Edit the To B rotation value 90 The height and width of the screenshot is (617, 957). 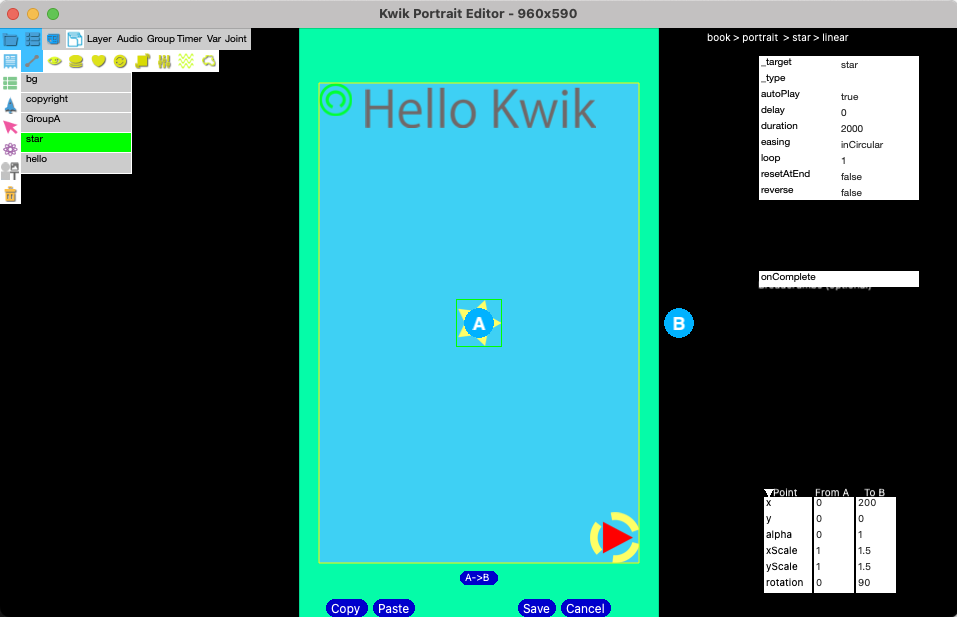coord(875,583)
